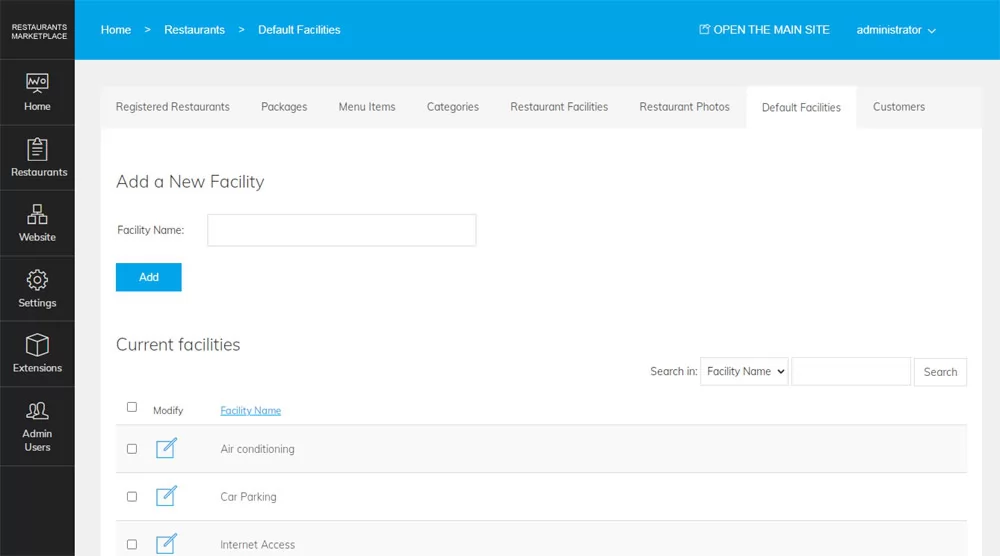Click the edit icon for Air conditioning
The width and height of the screenshot is (1000, 556).
tap(166, 449)
